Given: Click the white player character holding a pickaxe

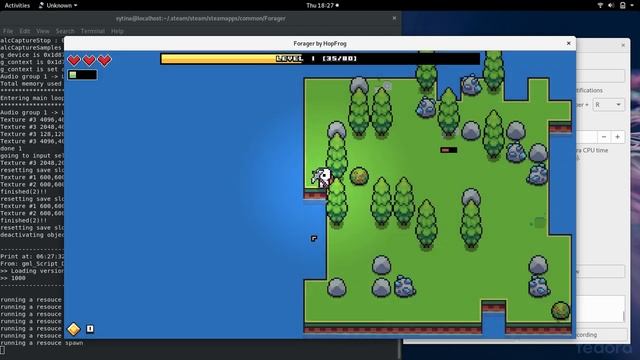Looking at the screenshot, I should 322,178.
